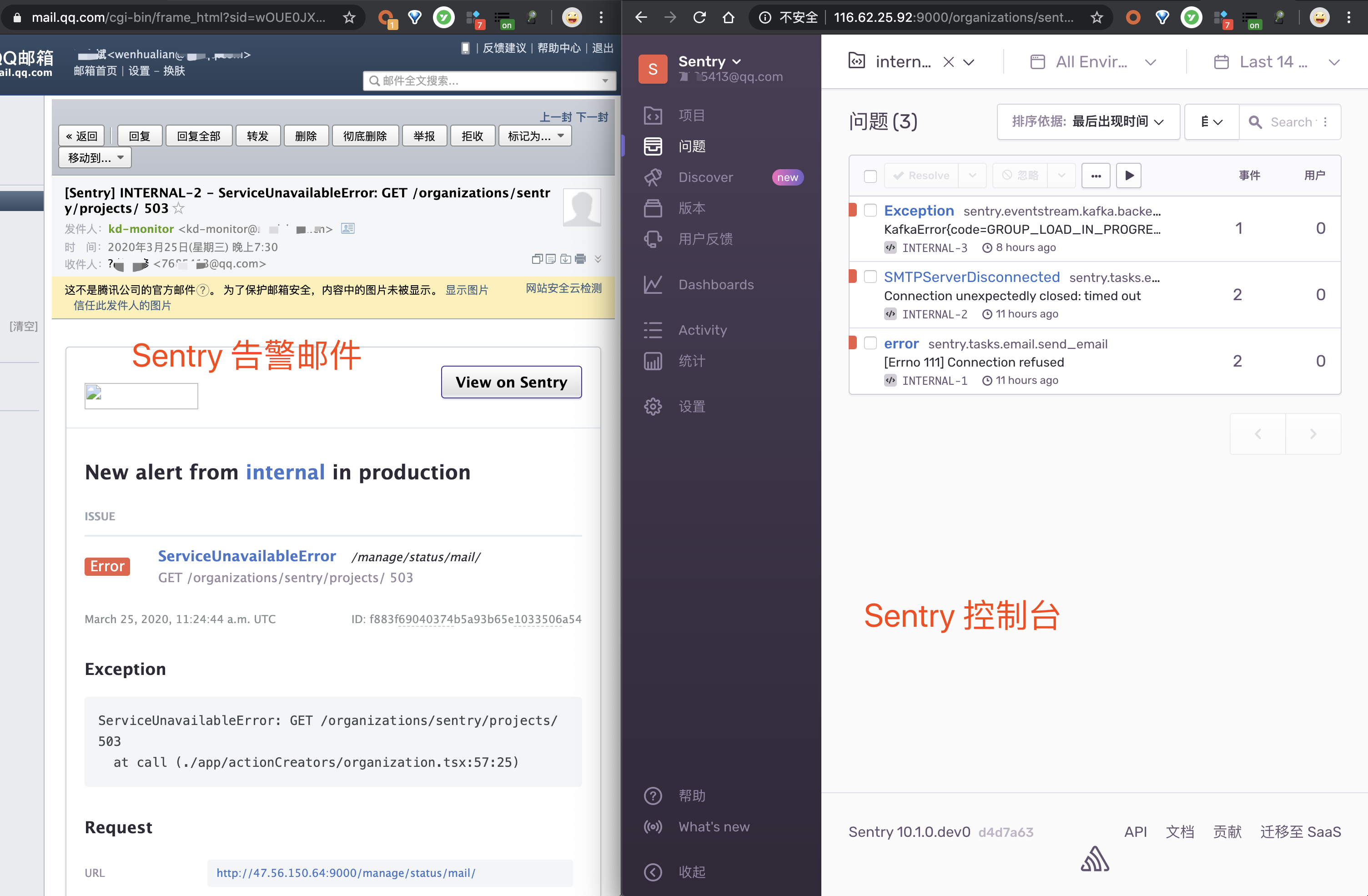Screen dimensions: 1368x896
Task: Click the 统计 (Stats) bar chart icon
Action: point(652,361)
